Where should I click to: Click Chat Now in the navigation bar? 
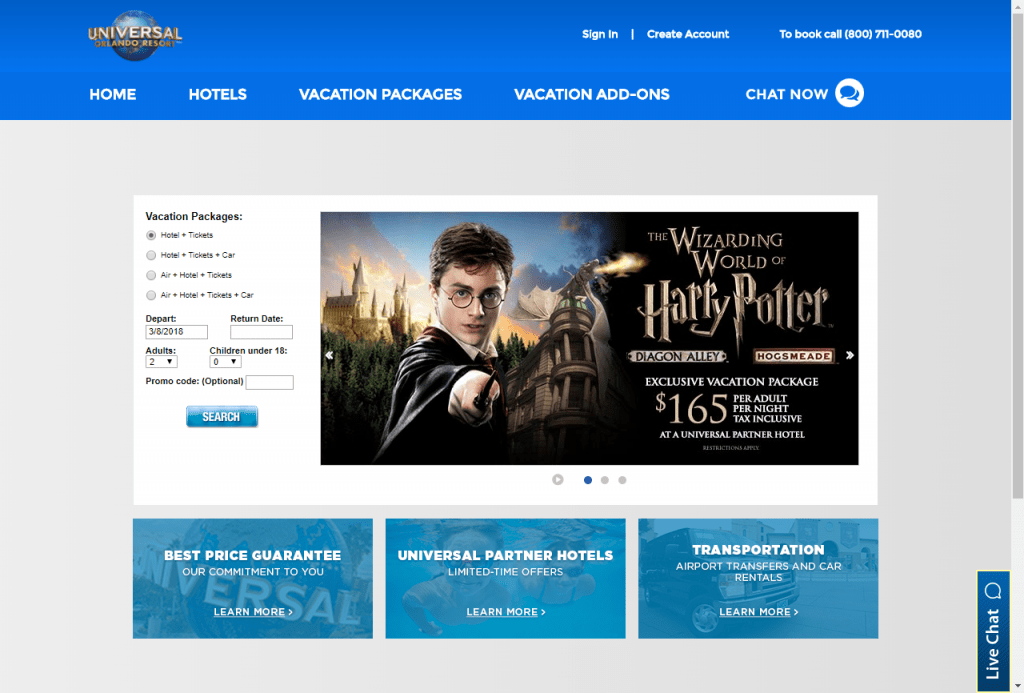point(786,95)
